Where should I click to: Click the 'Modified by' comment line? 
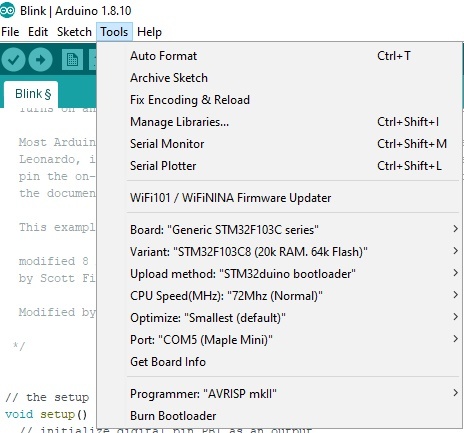click(57, 312)
